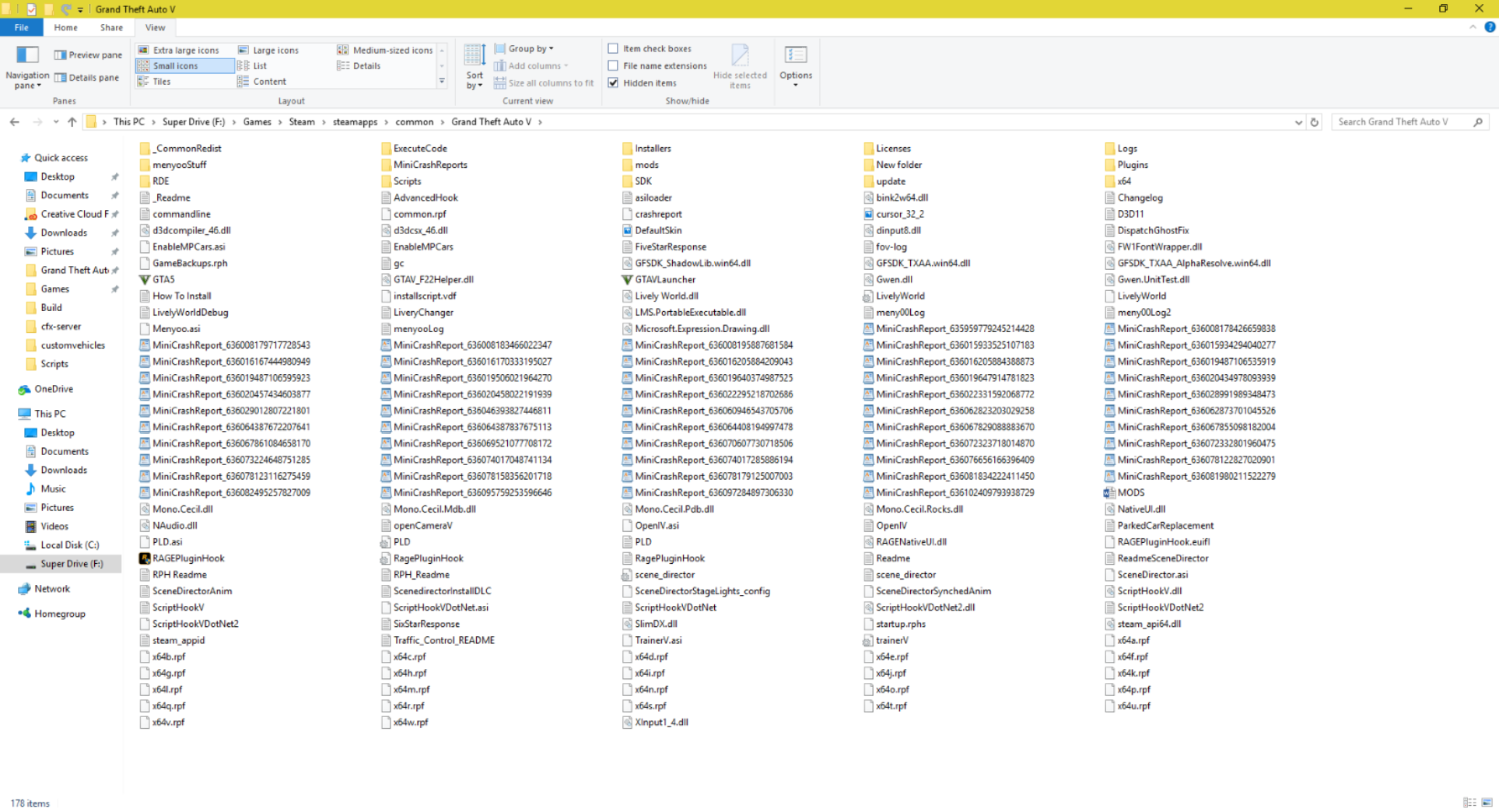
Task: Navigate to steamapps in breadcrumb path
Action: click(355, 122)
